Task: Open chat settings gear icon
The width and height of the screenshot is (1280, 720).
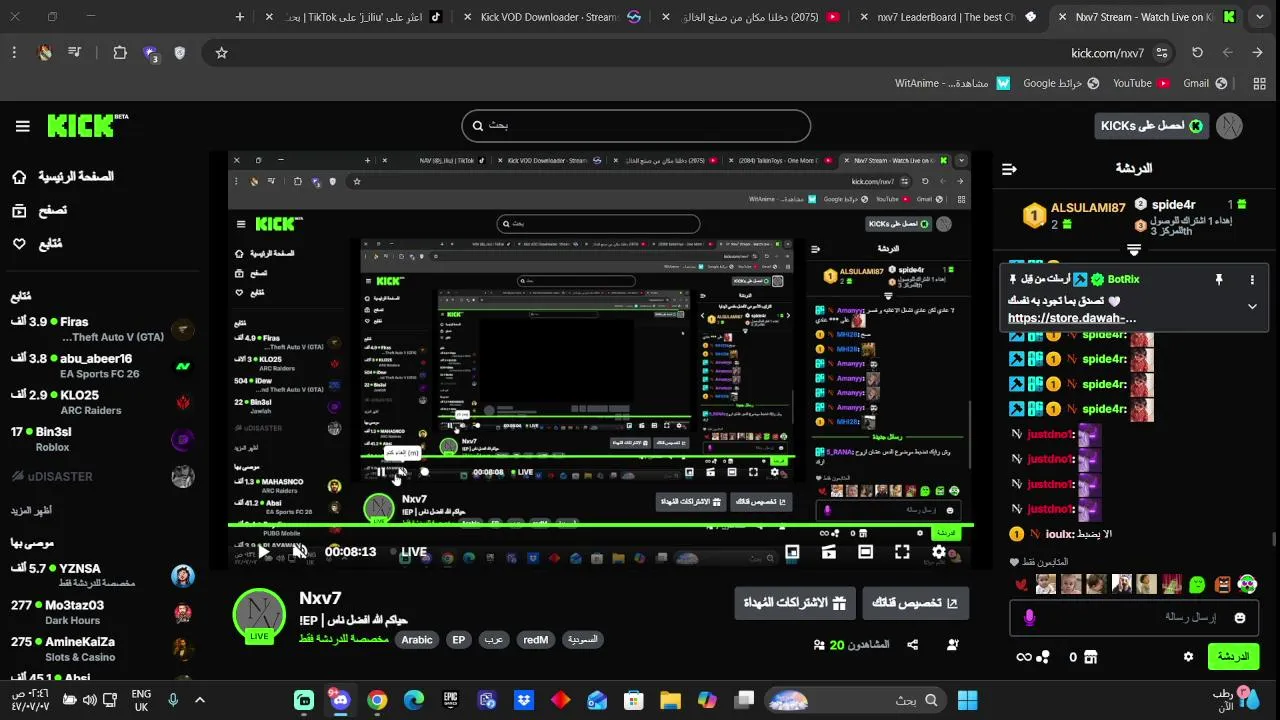Action: click(1188, 657)
